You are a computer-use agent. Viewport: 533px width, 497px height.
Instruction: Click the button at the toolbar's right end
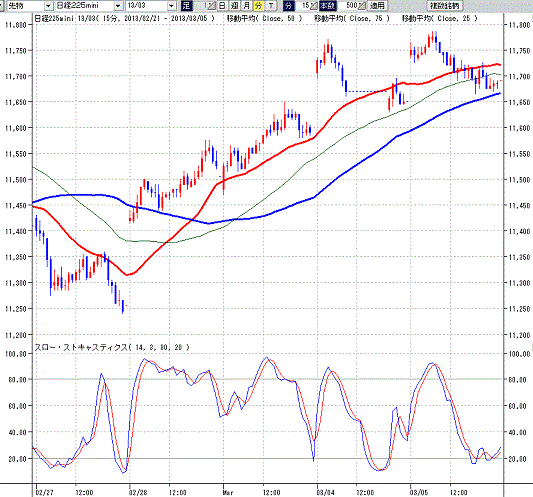pyautogui.click(x=444, y=5)
